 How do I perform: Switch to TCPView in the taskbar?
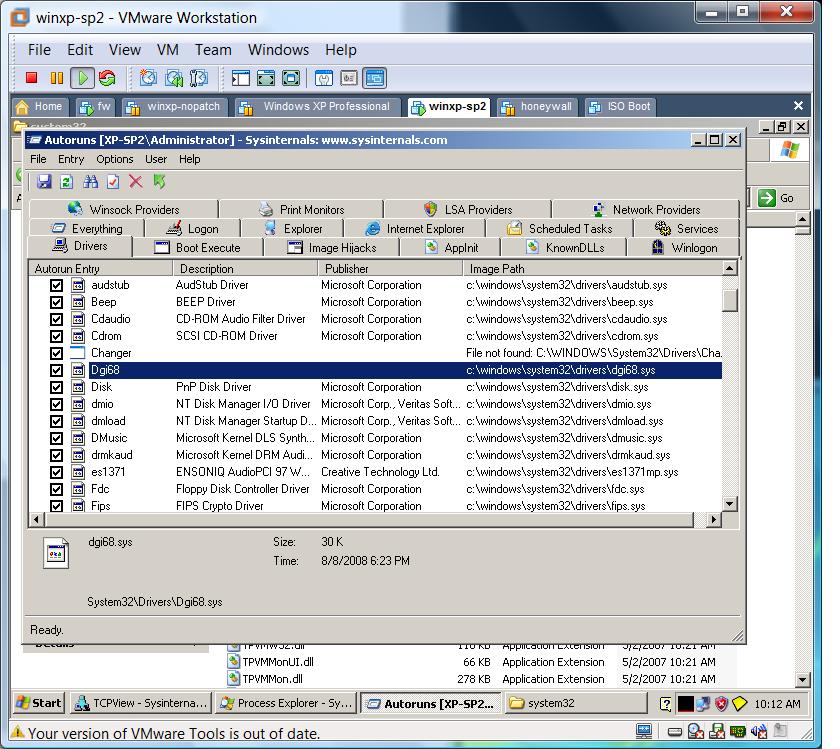click(141, 703)
